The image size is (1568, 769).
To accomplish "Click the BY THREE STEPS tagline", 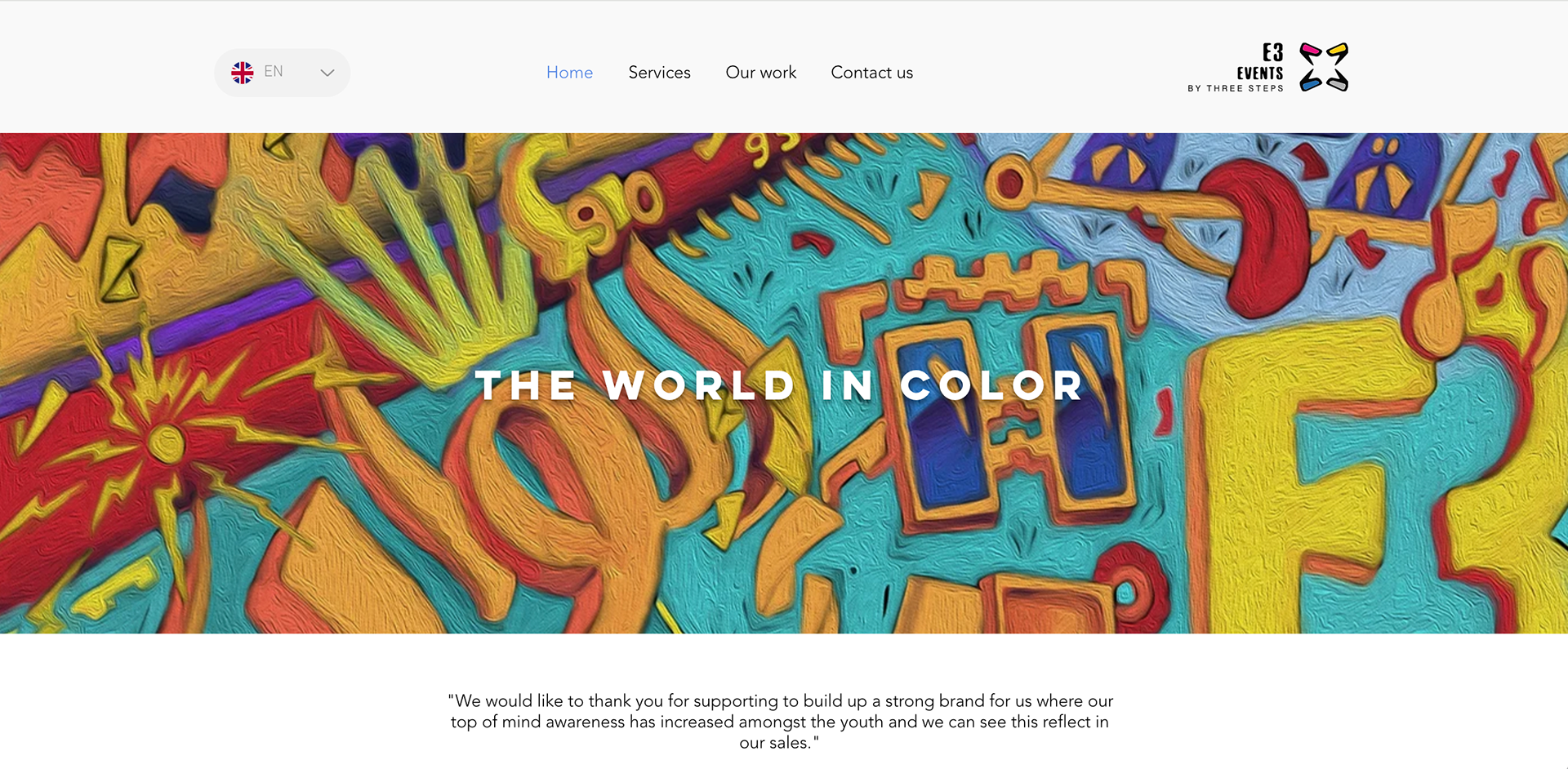I will pyautogui.click(x=1236, y=88).
